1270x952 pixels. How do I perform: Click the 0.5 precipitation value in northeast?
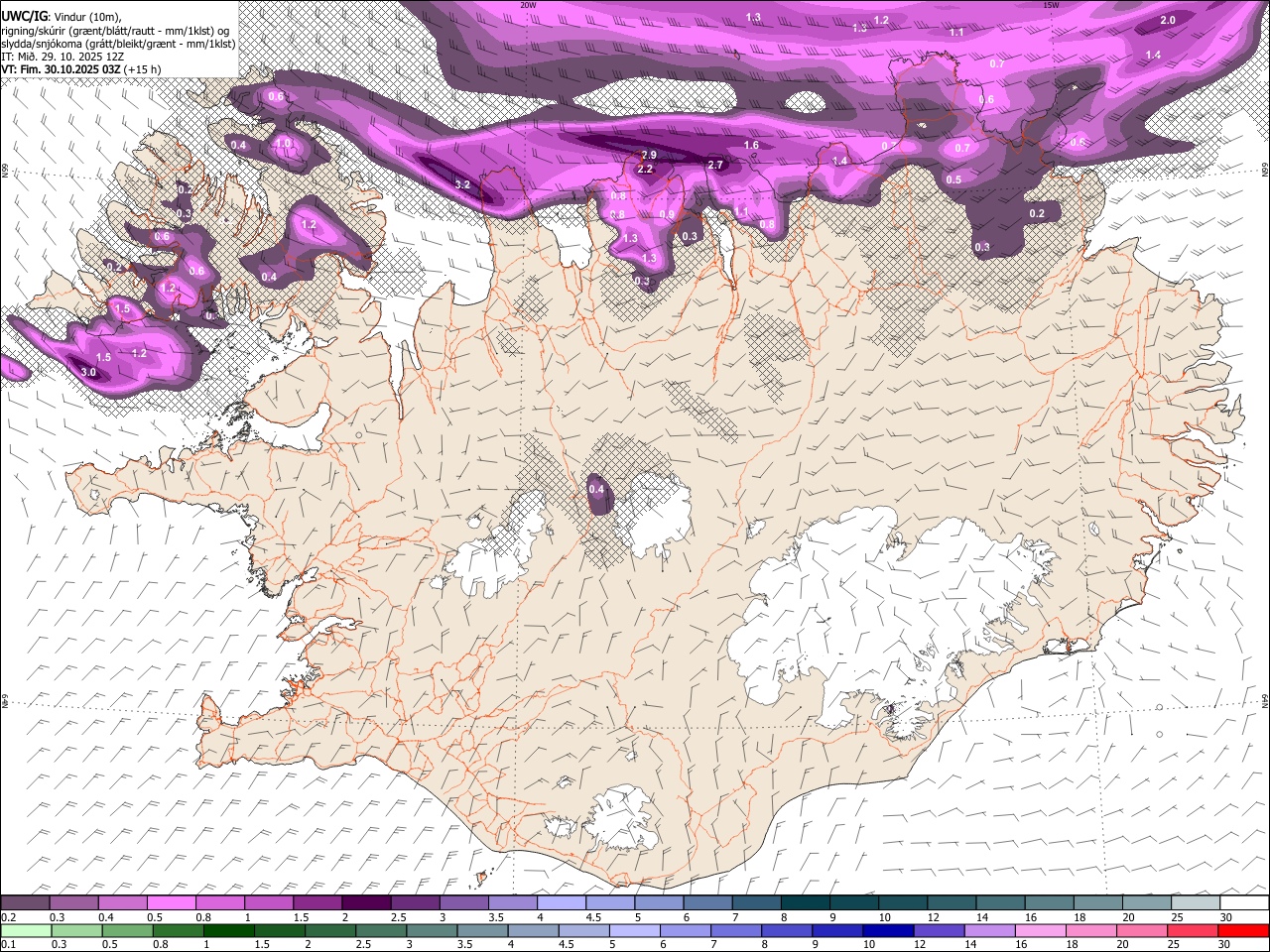pyautogui.click(x=953, y=179)
